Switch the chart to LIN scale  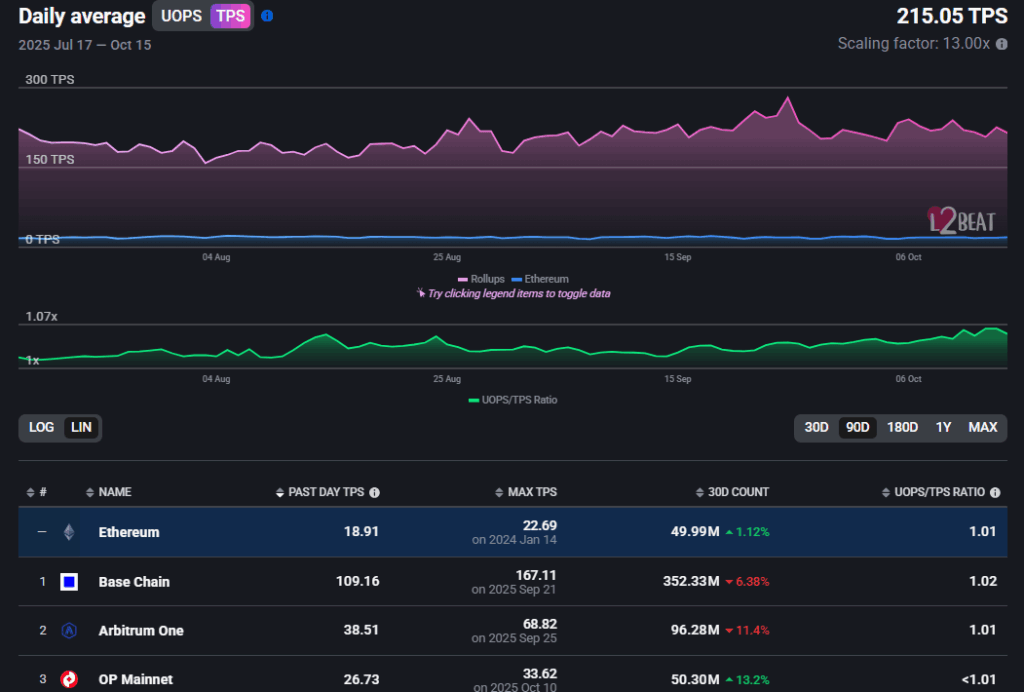[81, 427]
